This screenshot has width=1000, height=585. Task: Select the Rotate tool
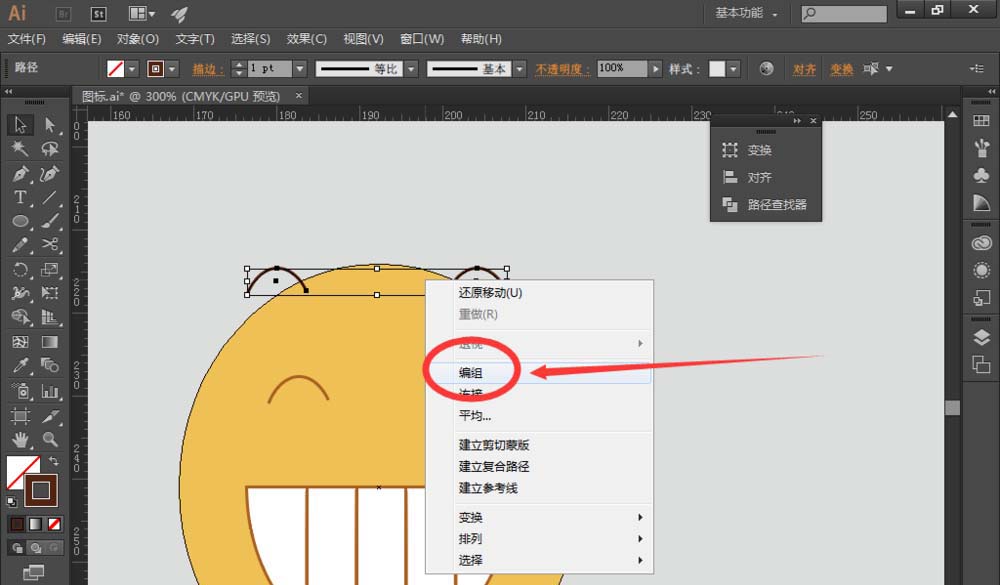coord(20,269)
